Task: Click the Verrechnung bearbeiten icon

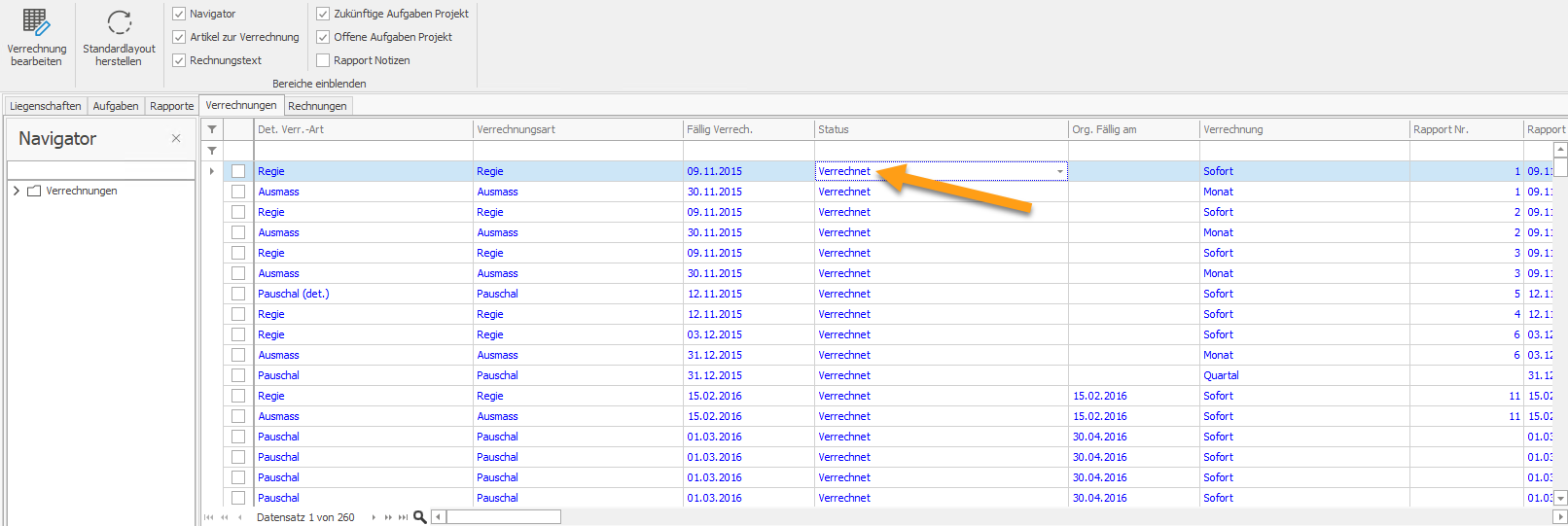Action: pos(36,22)
